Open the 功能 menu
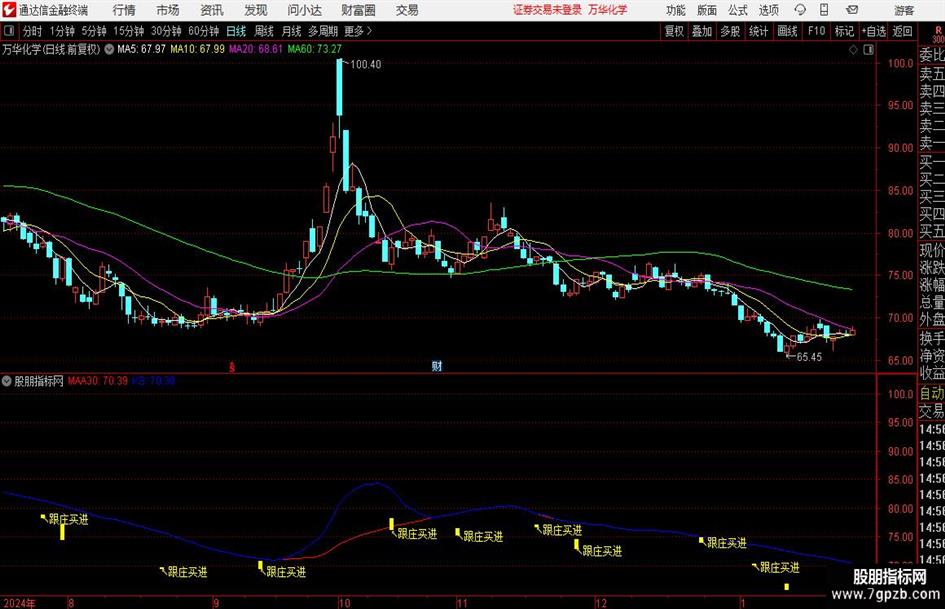 click(676, 10)
